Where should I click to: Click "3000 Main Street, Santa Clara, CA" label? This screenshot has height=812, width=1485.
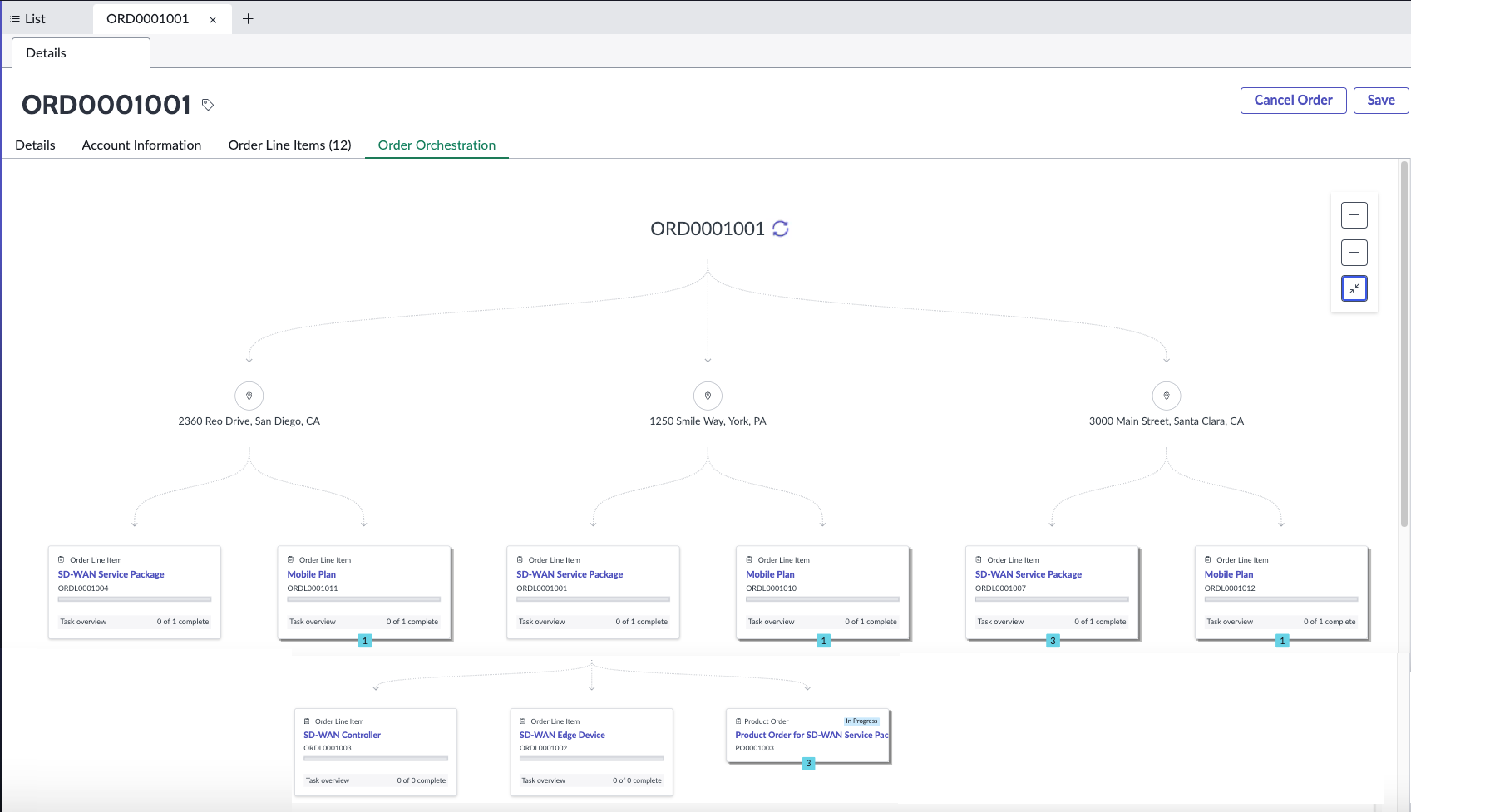tap(1167, 421)
